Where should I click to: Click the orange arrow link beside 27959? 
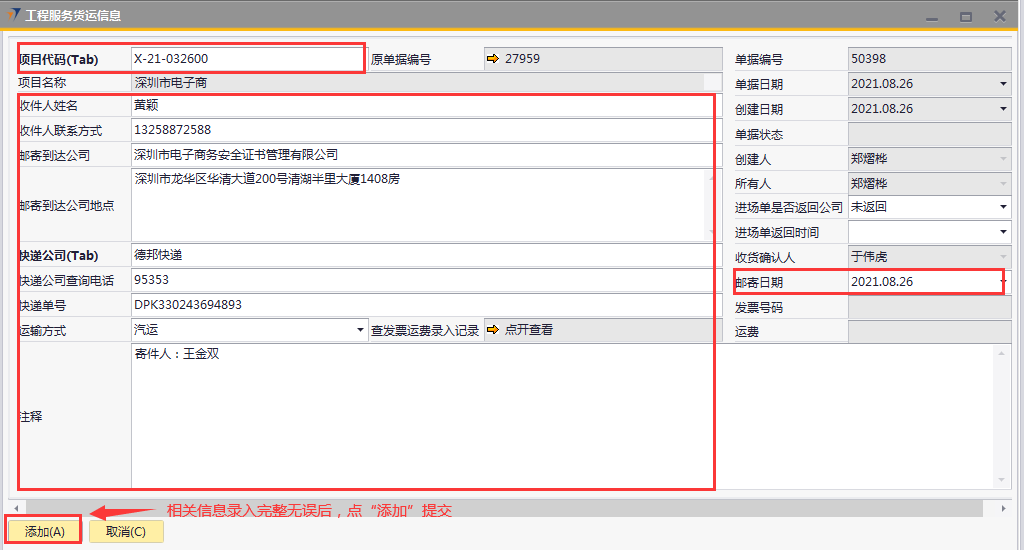point(492,59)
